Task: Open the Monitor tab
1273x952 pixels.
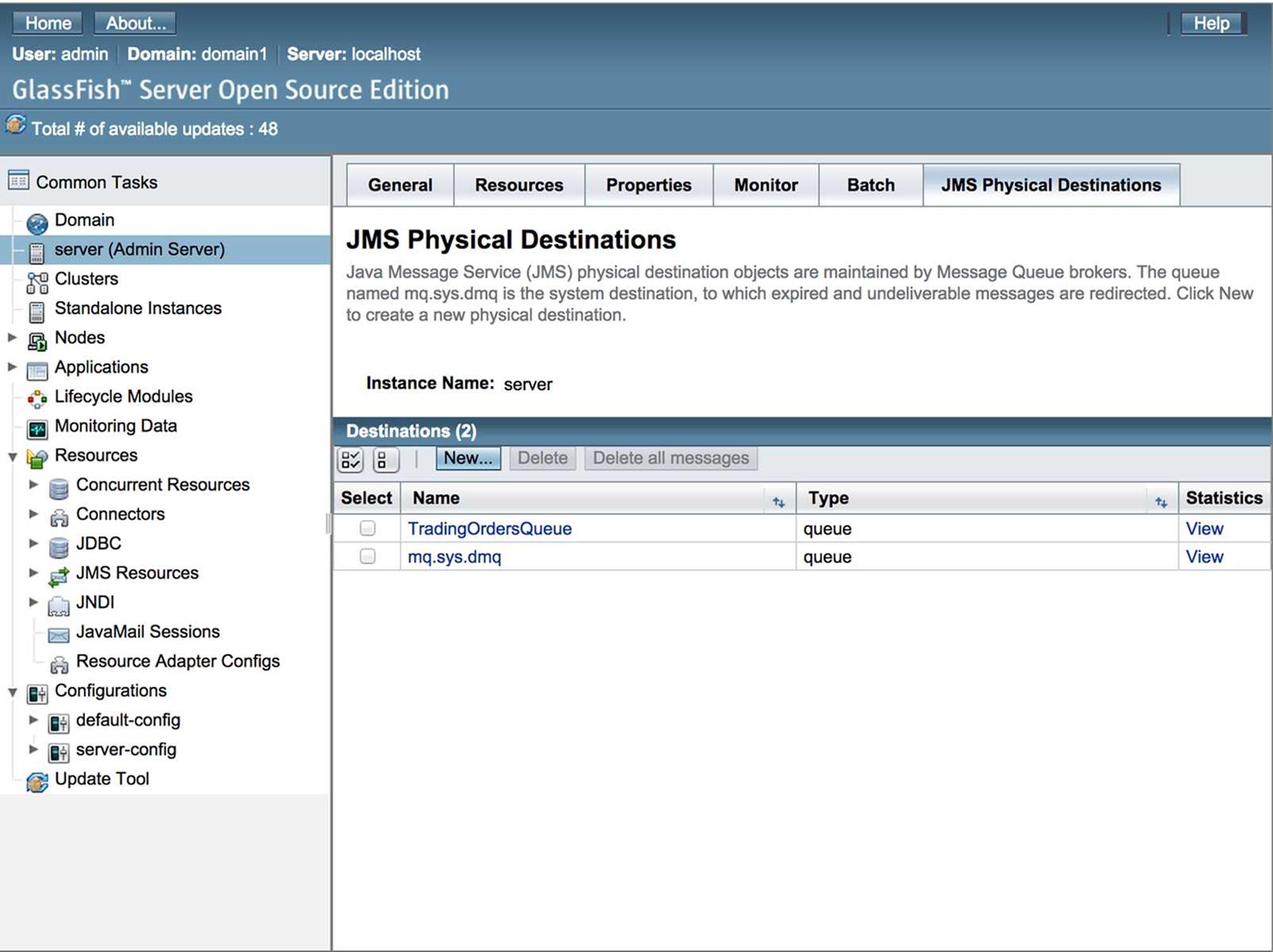Action: click(x=766, y=185)
